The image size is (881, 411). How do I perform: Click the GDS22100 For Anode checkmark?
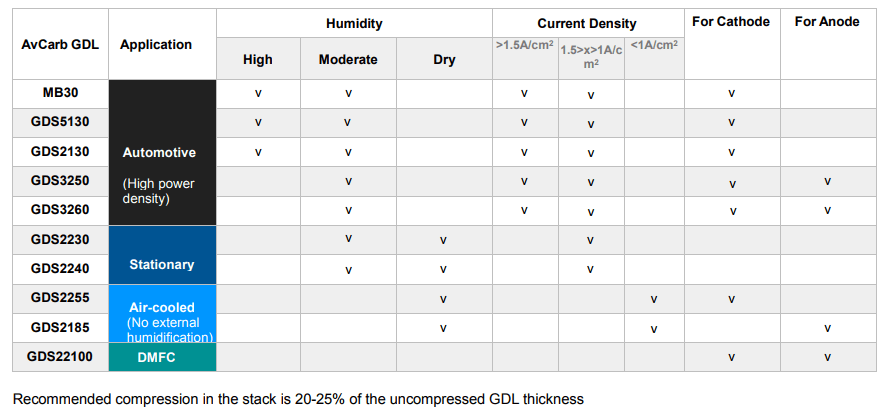pos(827,357)
